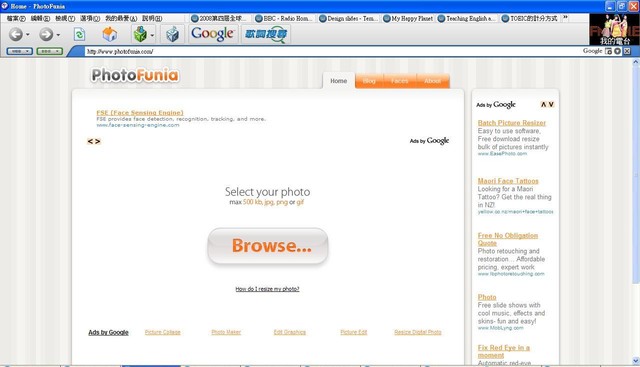
Task: Open 'How do I resize my photo?' link
Action: tap(267, 289)
